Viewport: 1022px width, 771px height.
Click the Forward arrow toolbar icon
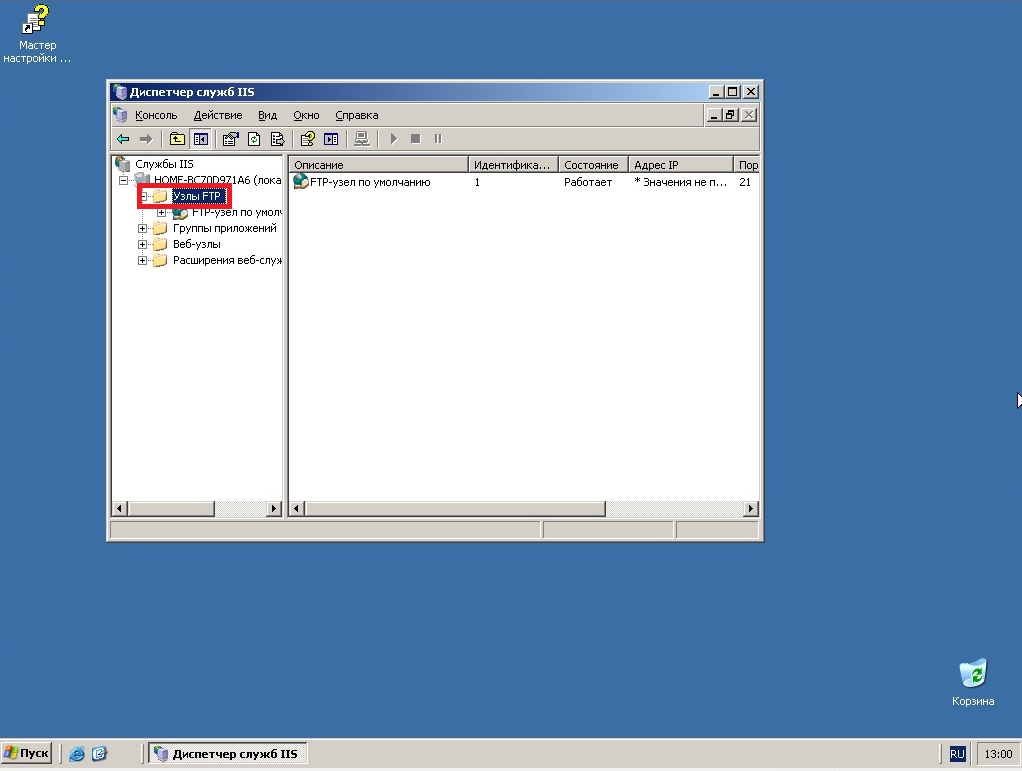146,139
